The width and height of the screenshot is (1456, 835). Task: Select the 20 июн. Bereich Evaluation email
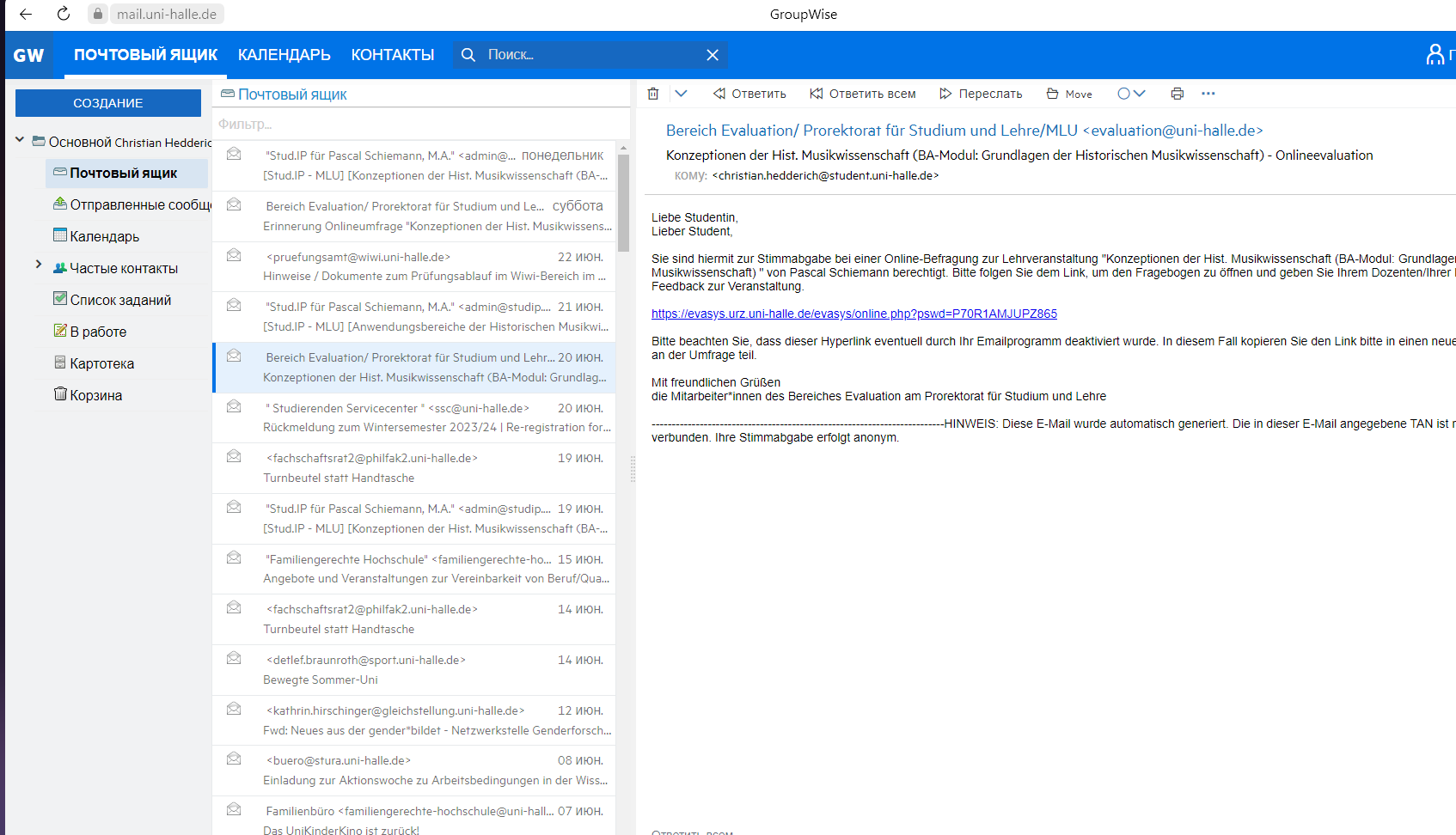pos(413,368)
